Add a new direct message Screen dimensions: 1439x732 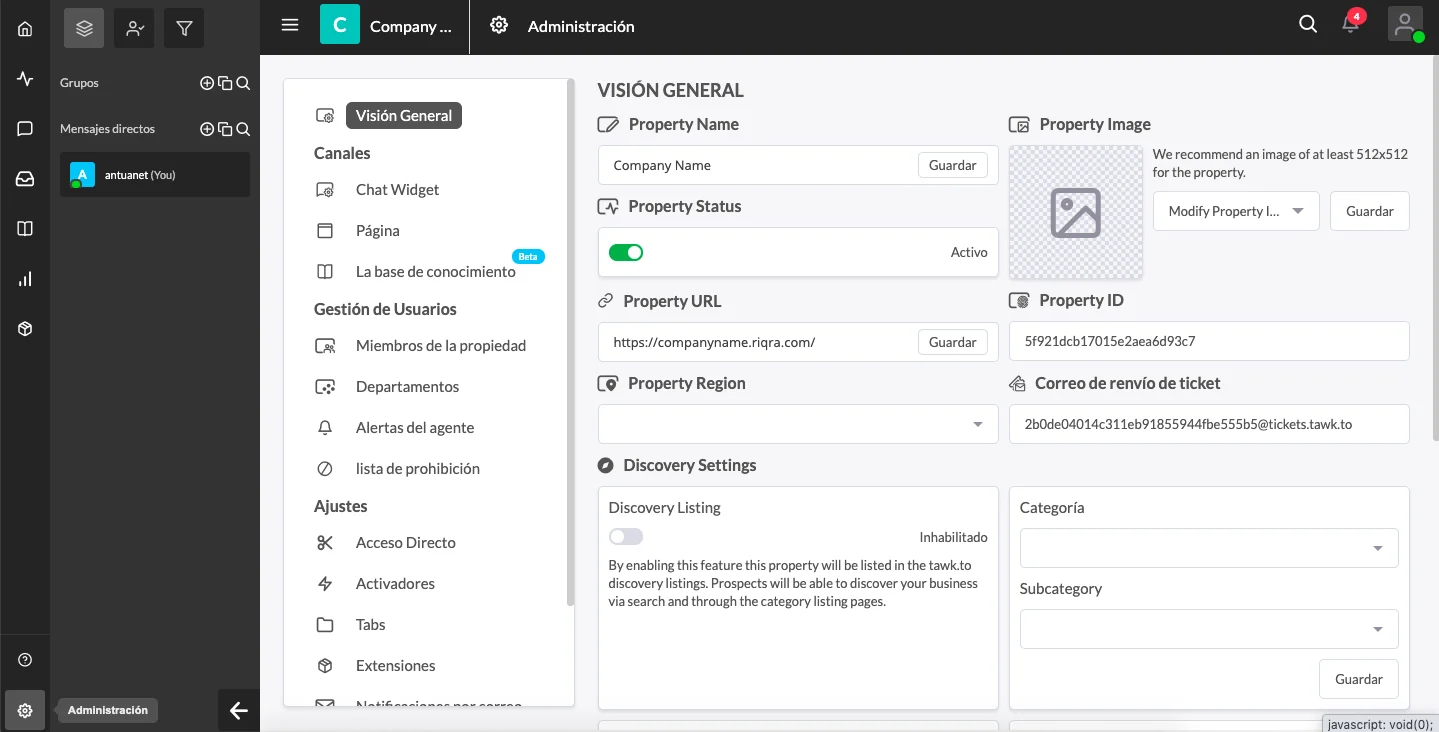tap(207, 129)
